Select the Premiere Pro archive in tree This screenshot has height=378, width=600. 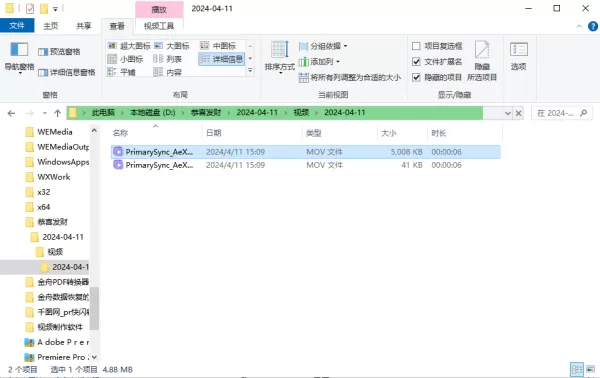click(57, 357)
